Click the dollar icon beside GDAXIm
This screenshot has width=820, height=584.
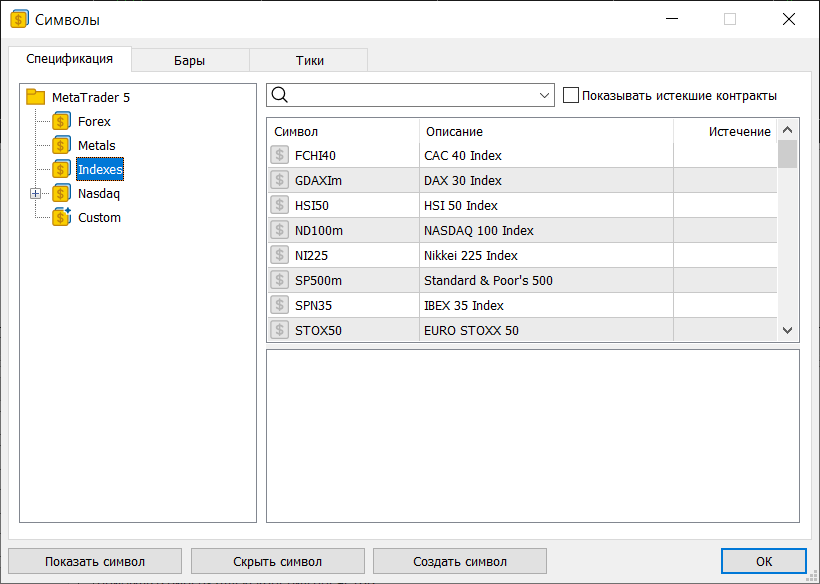click(279, 180)
